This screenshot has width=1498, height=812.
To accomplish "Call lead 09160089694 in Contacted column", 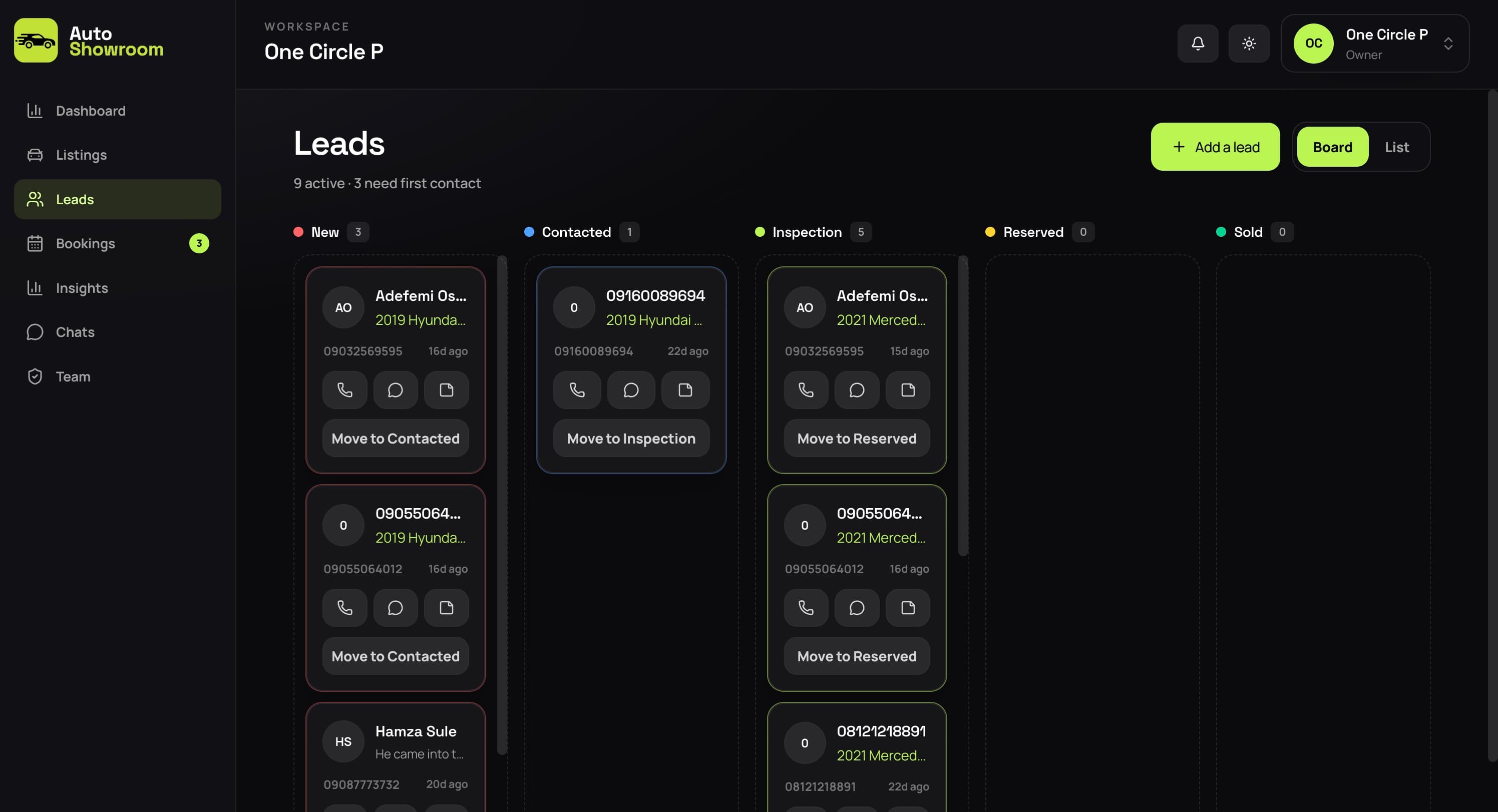I will (x=577, y=389).
